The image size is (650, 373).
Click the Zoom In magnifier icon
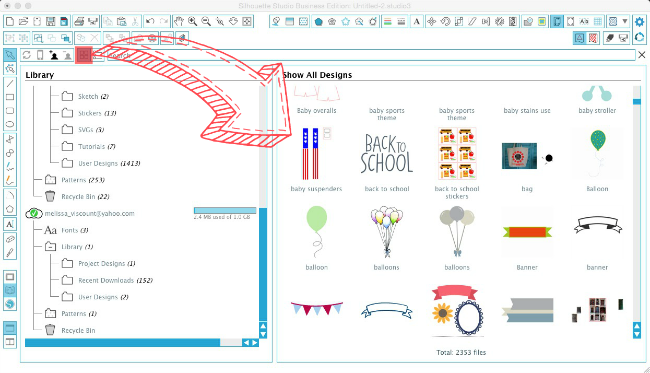tap(192, 22)
